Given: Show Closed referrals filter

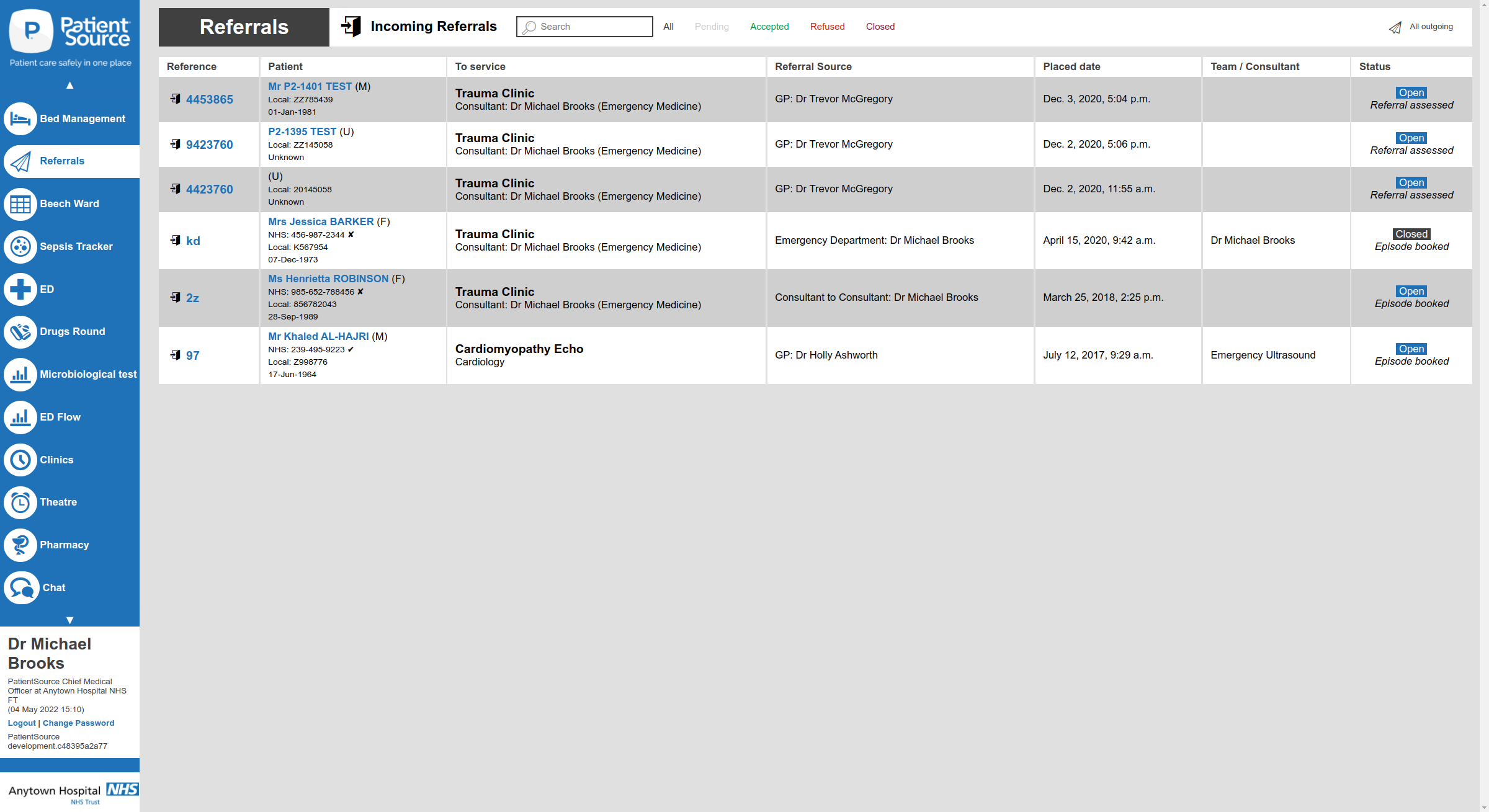Looking at the screenshot, I should click(x=880, y=27).
